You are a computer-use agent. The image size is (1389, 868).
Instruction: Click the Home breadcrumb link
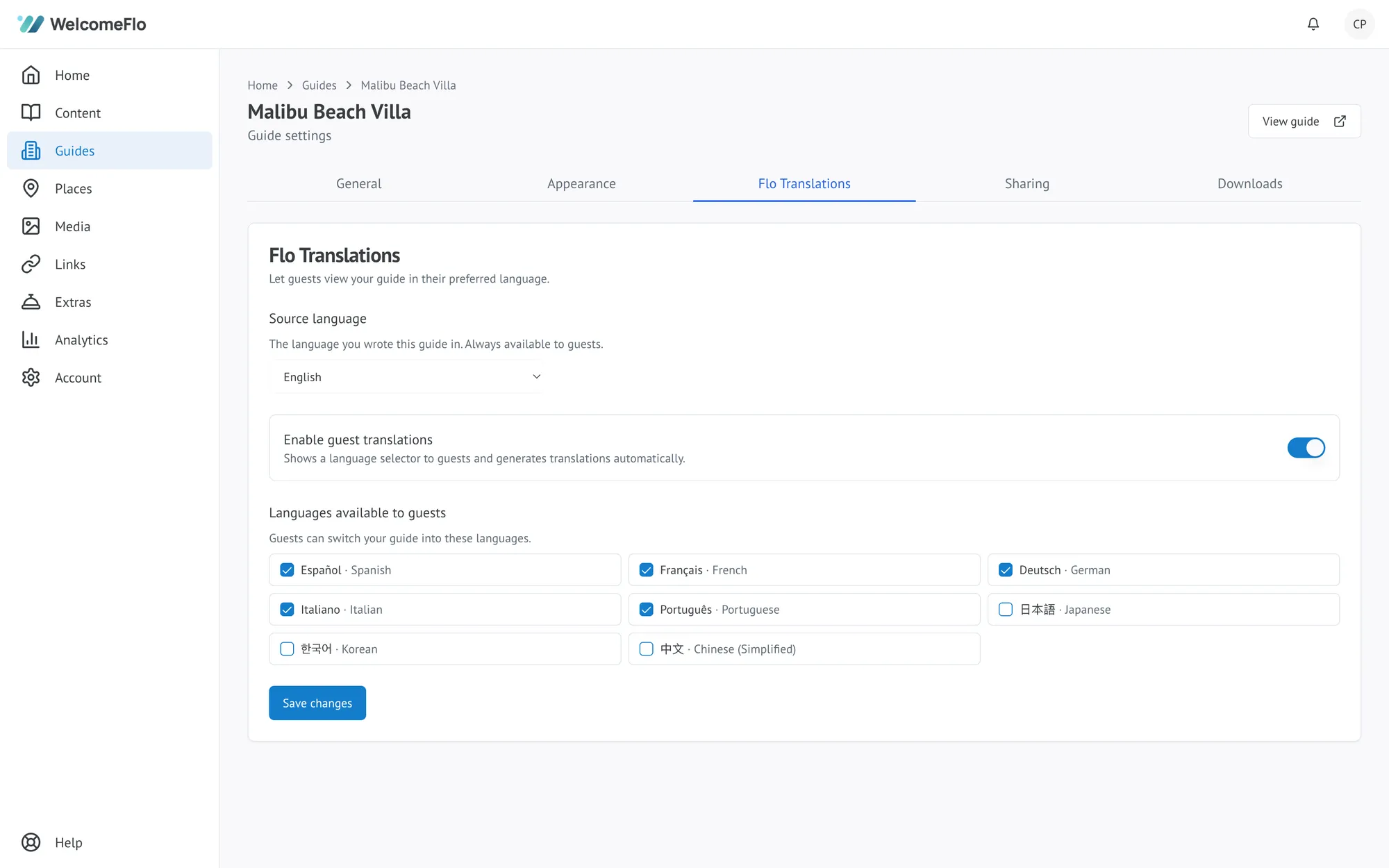coord(263,85)
